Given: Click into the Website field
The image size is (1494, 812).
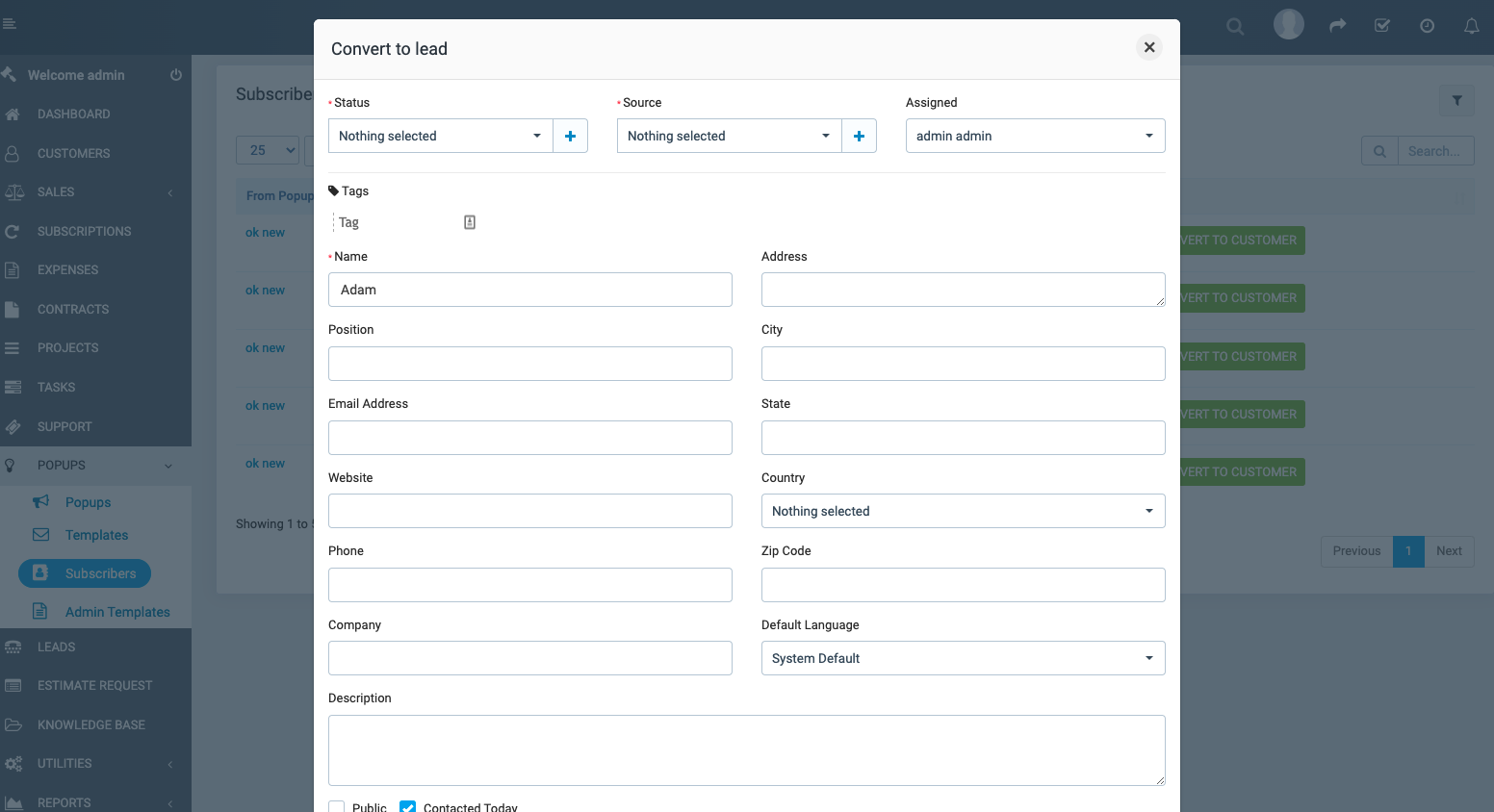Looking at the screenshot, I should [530, 511].
